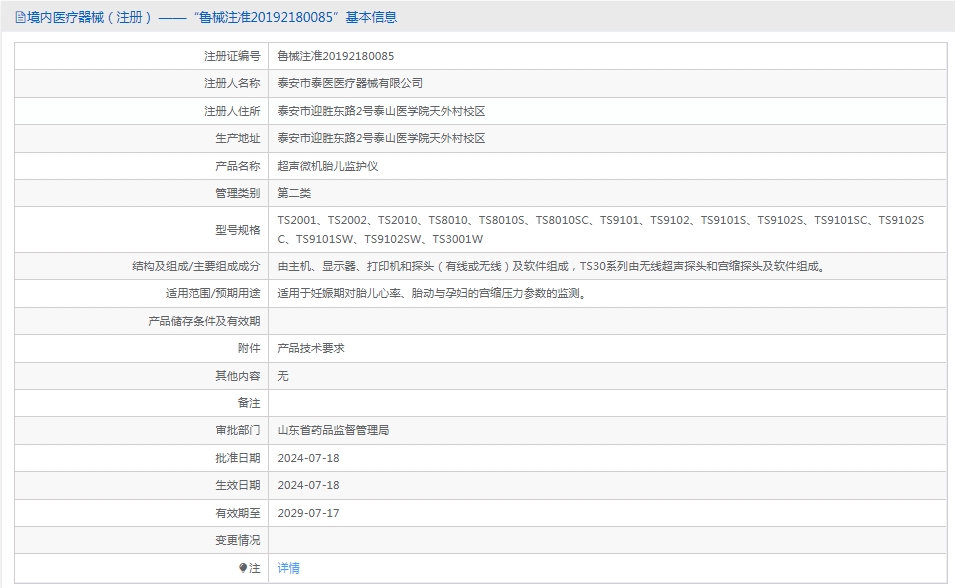The image size is (955, 588).
Task: Select the 2024-07-18 date in 批准日期 row
Action: point(308,458)
